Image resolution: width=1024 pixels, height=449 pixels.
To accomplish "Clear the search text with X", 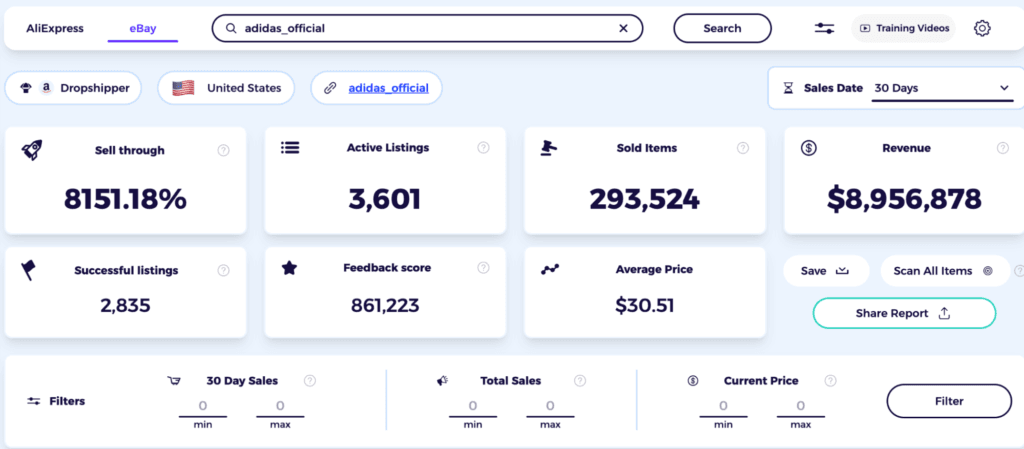I will point(623,29).
